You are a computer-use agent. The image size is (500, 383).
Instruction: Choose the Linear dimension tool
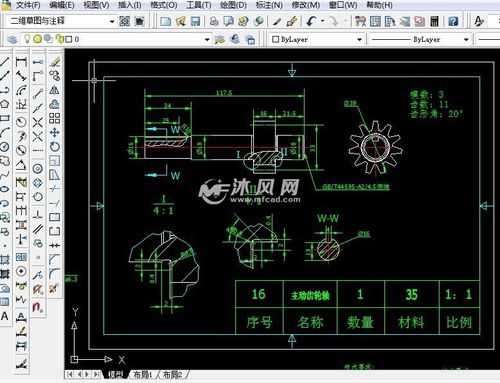21,62
